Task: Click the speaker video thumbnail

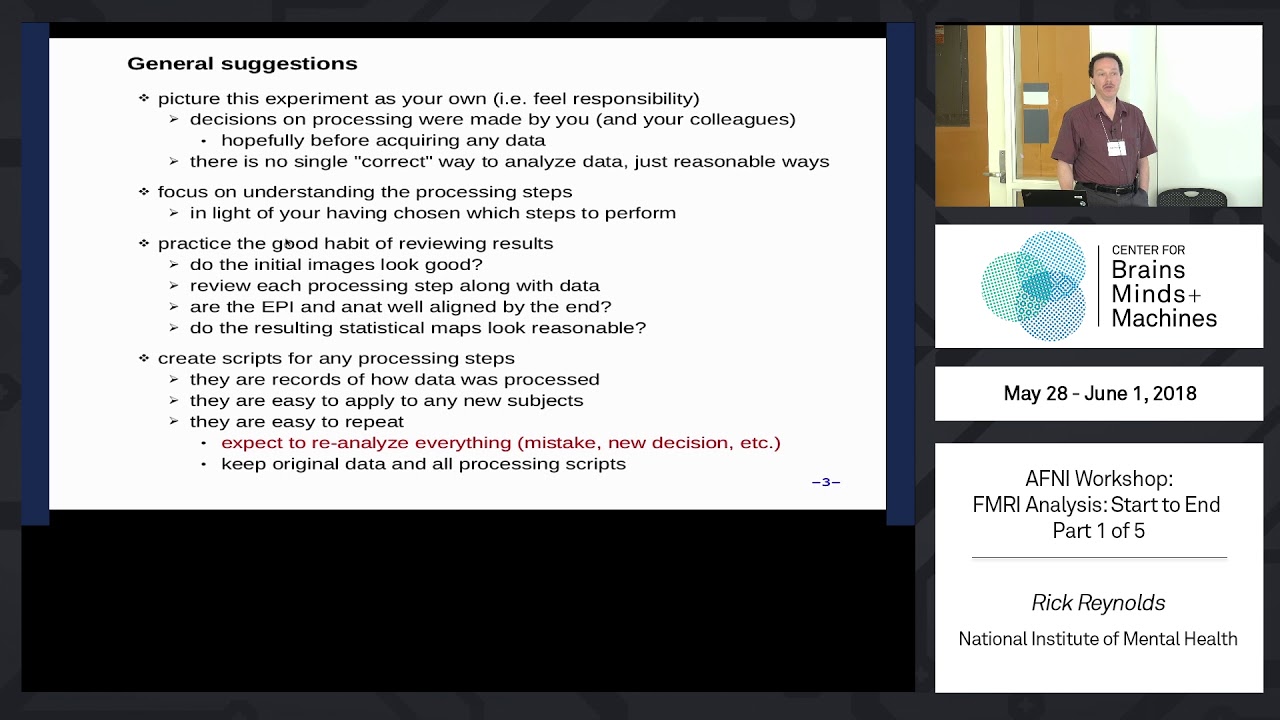Action: click(1098, 116)
